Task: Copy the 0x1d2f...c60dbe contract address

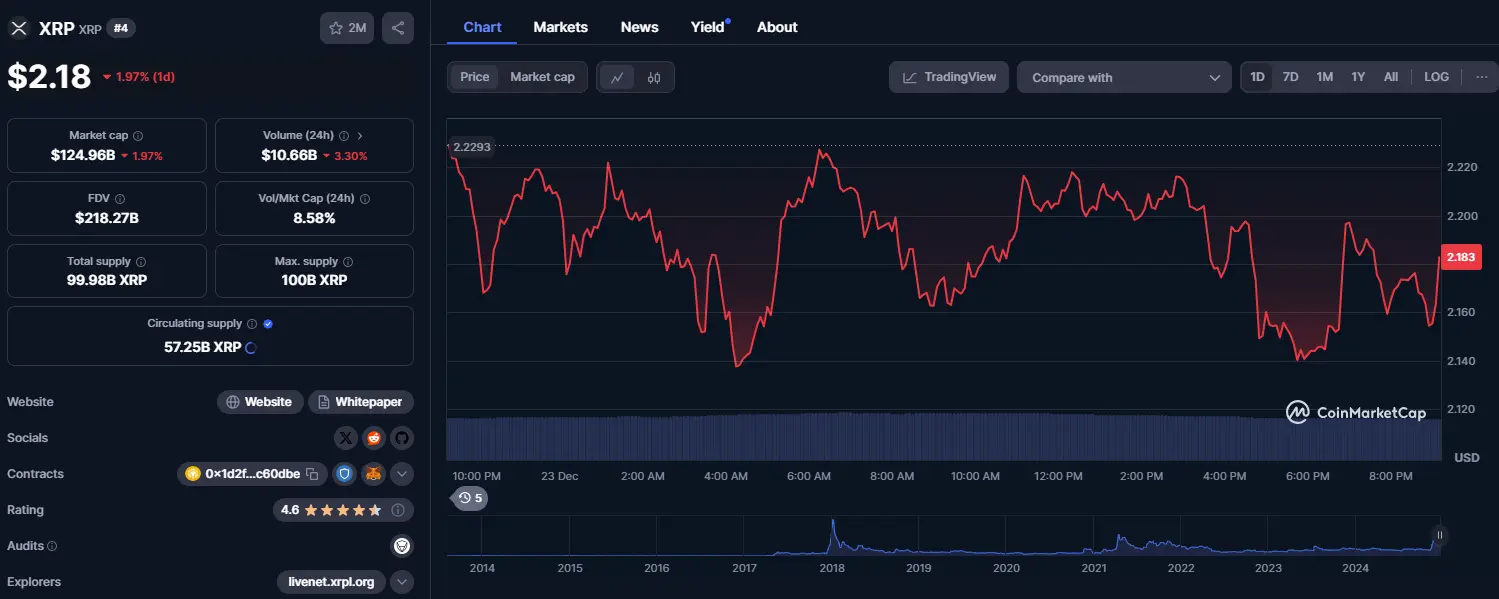Action: click(x=312, y=474)
